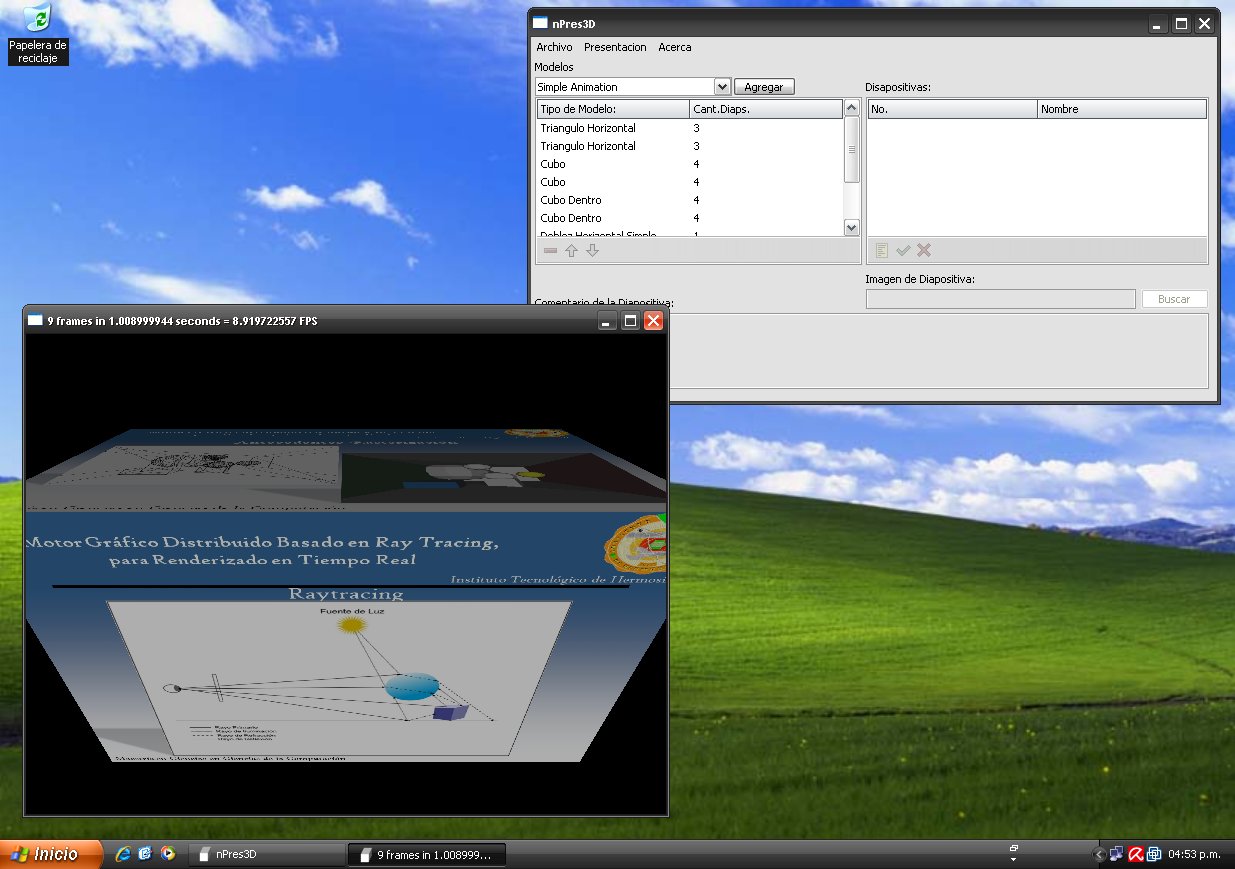The image size is (1235, 869).
Task: Click the red X delete slide icon
Action: click(x=924, y=250)
